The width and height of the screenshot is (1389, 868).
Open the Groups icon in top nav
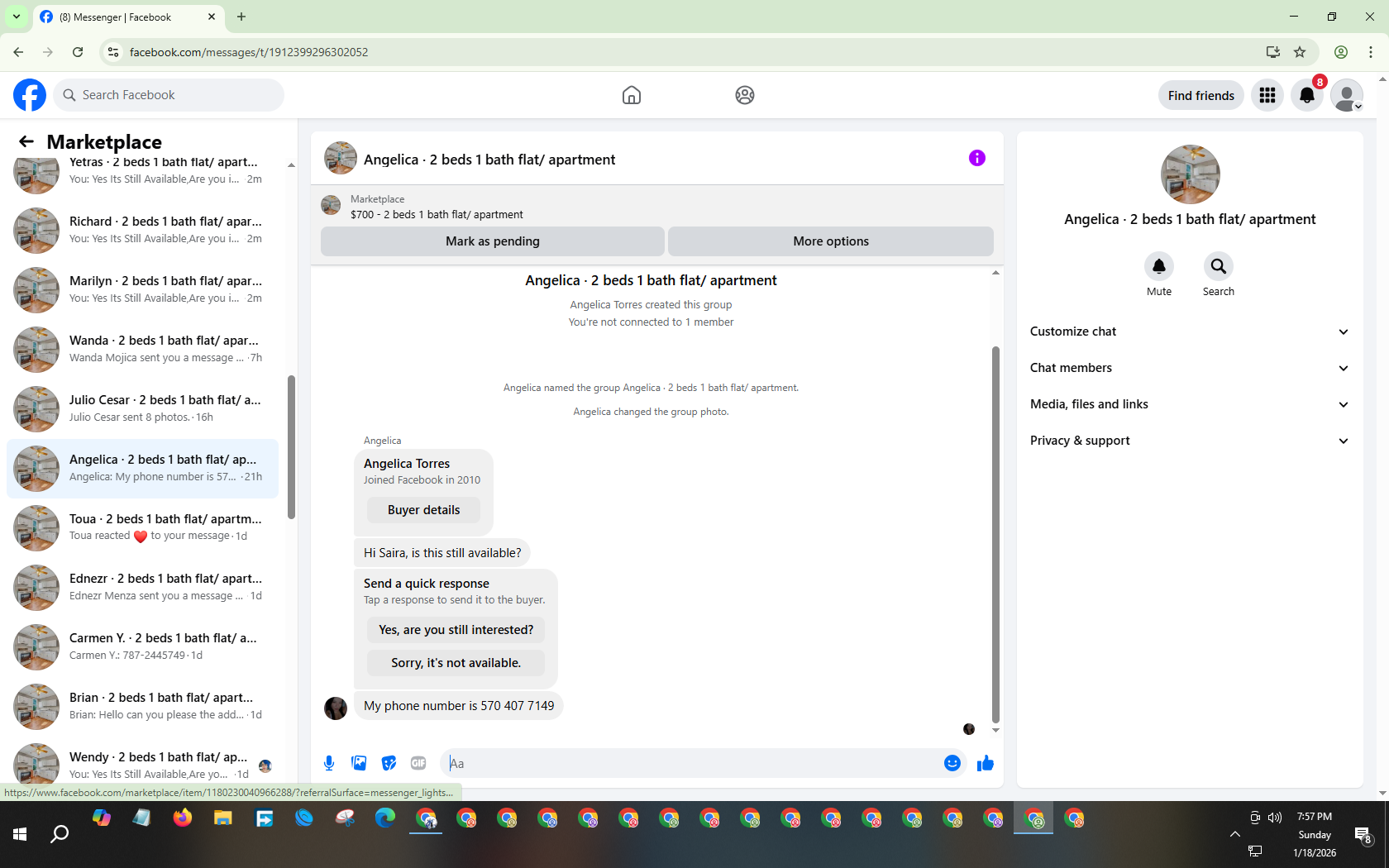coord(745,95)
